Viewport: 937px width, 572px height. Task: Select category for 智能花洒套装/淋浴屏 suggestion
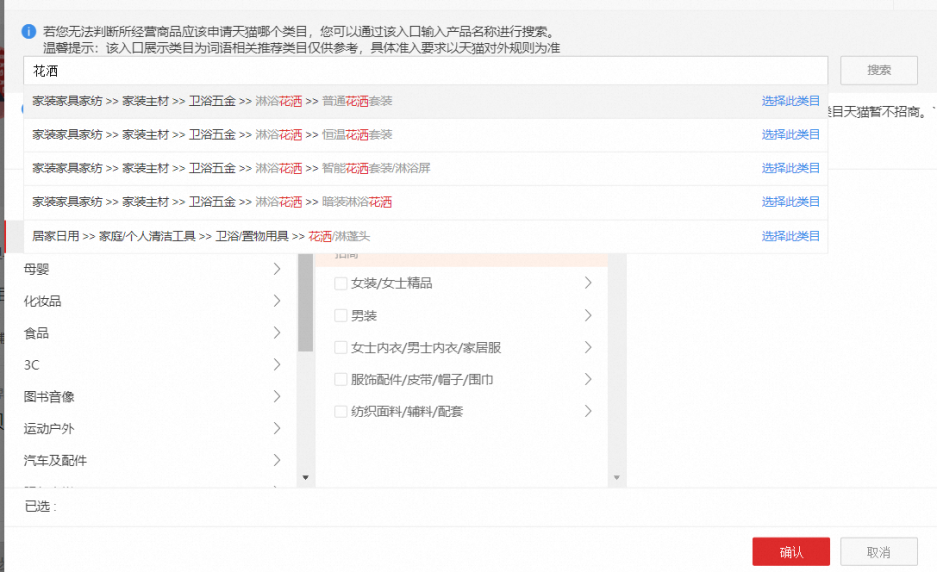point(790,168)
